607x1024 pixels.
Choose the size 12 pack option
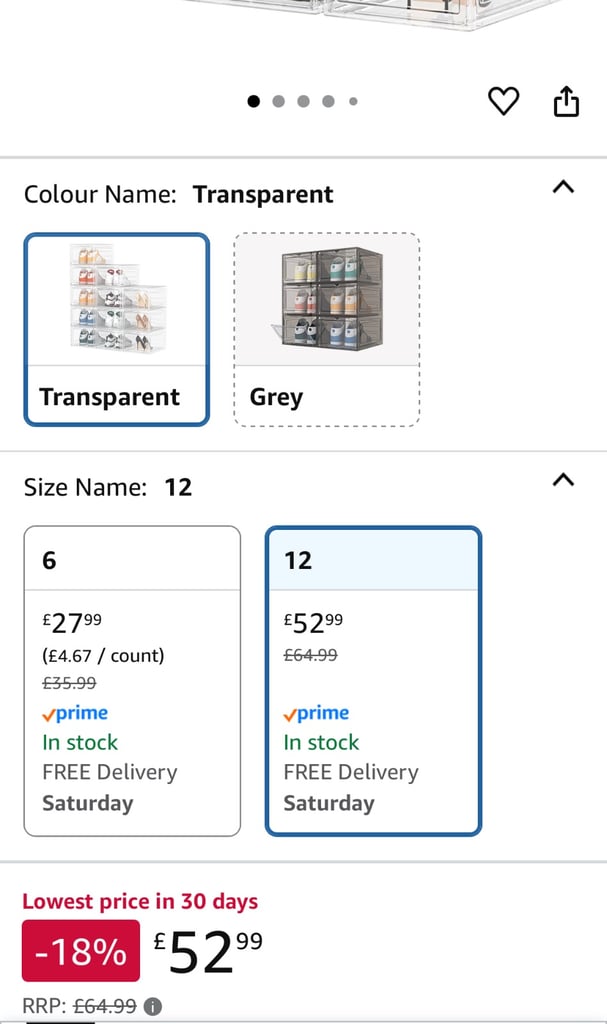coord(373,681)
